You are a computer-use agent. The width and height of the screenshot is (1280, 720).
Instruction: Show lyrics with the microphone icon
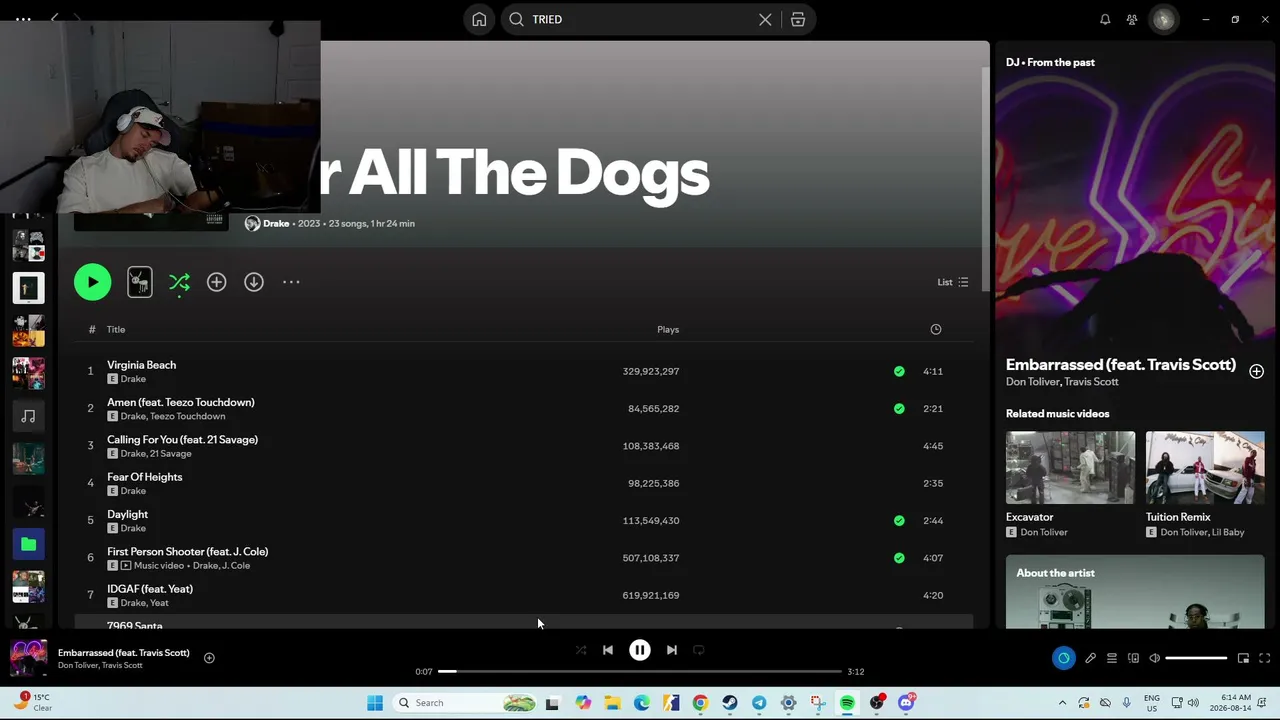1090,658
